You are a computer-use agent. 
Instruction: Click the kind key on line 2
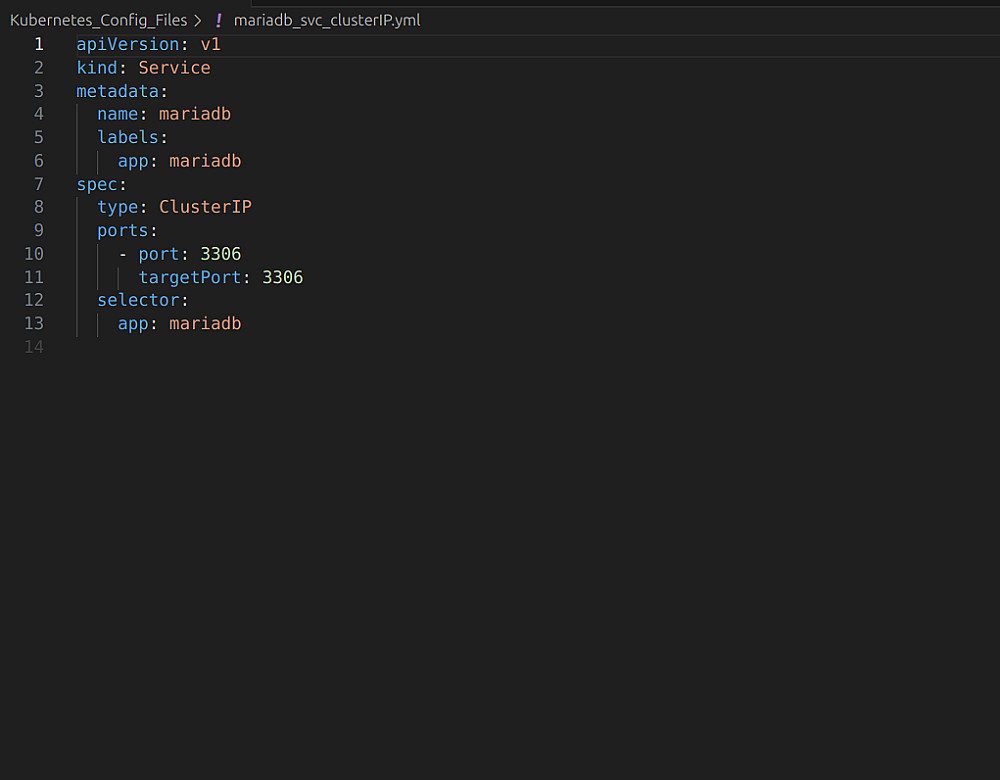(x=97, y=68)
